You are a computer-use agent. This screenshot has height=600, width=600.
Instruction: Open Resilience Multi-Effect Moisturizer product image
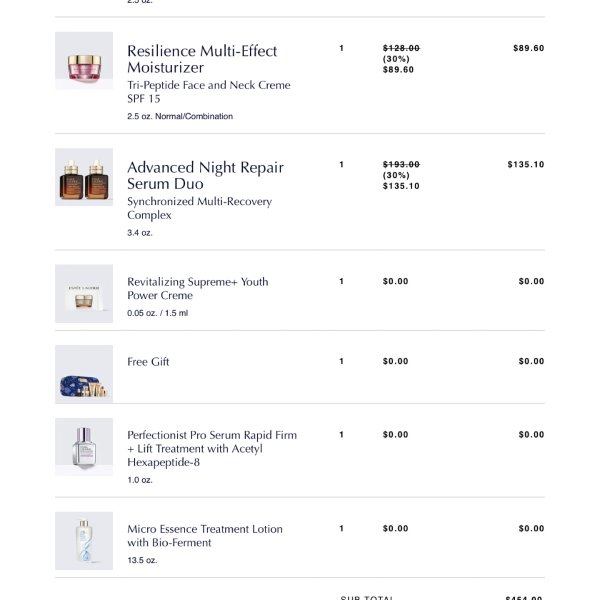click(84, 61)
